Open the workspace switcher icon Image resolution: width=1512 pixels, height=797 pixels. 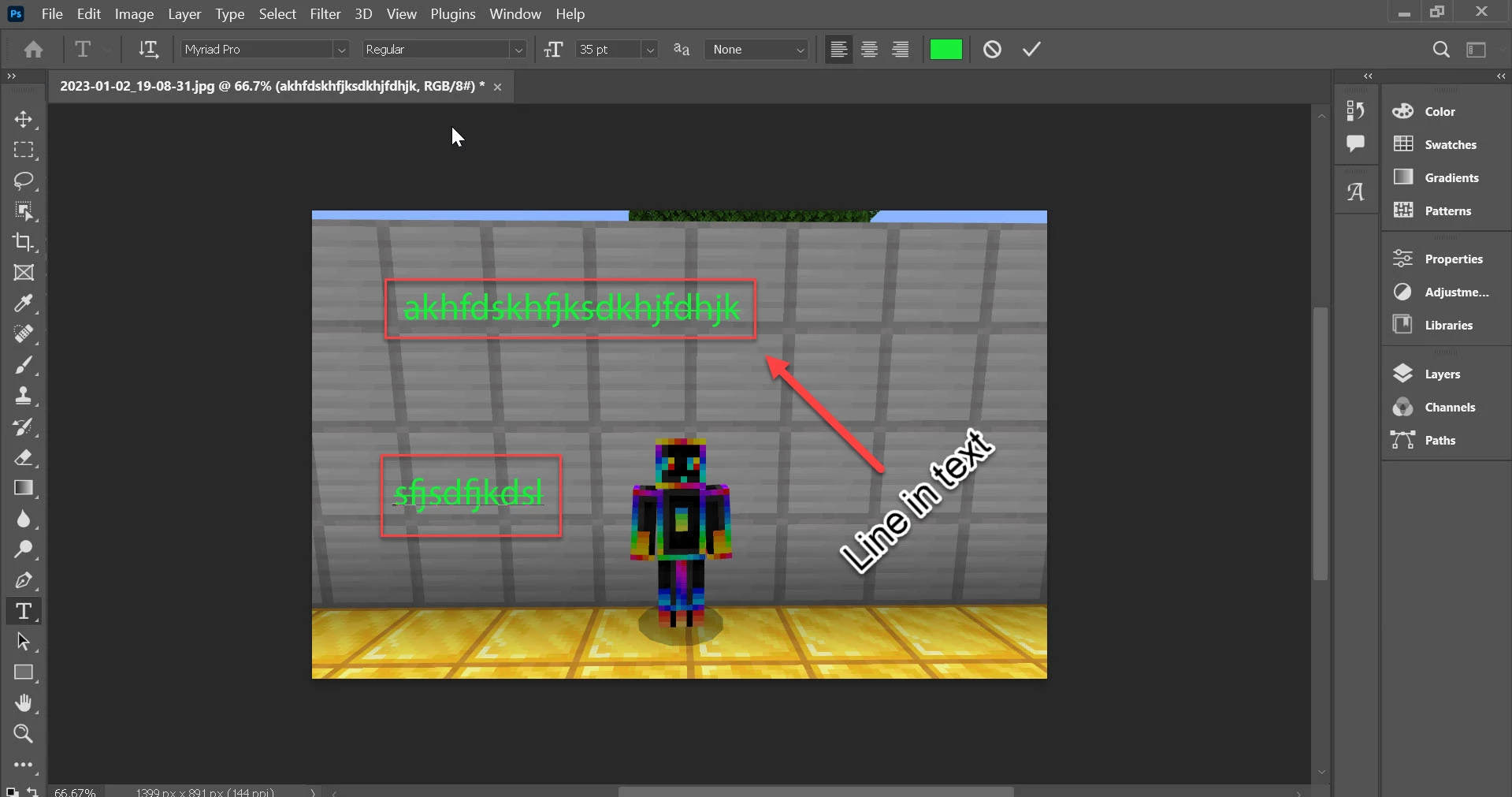[1476, 50]
